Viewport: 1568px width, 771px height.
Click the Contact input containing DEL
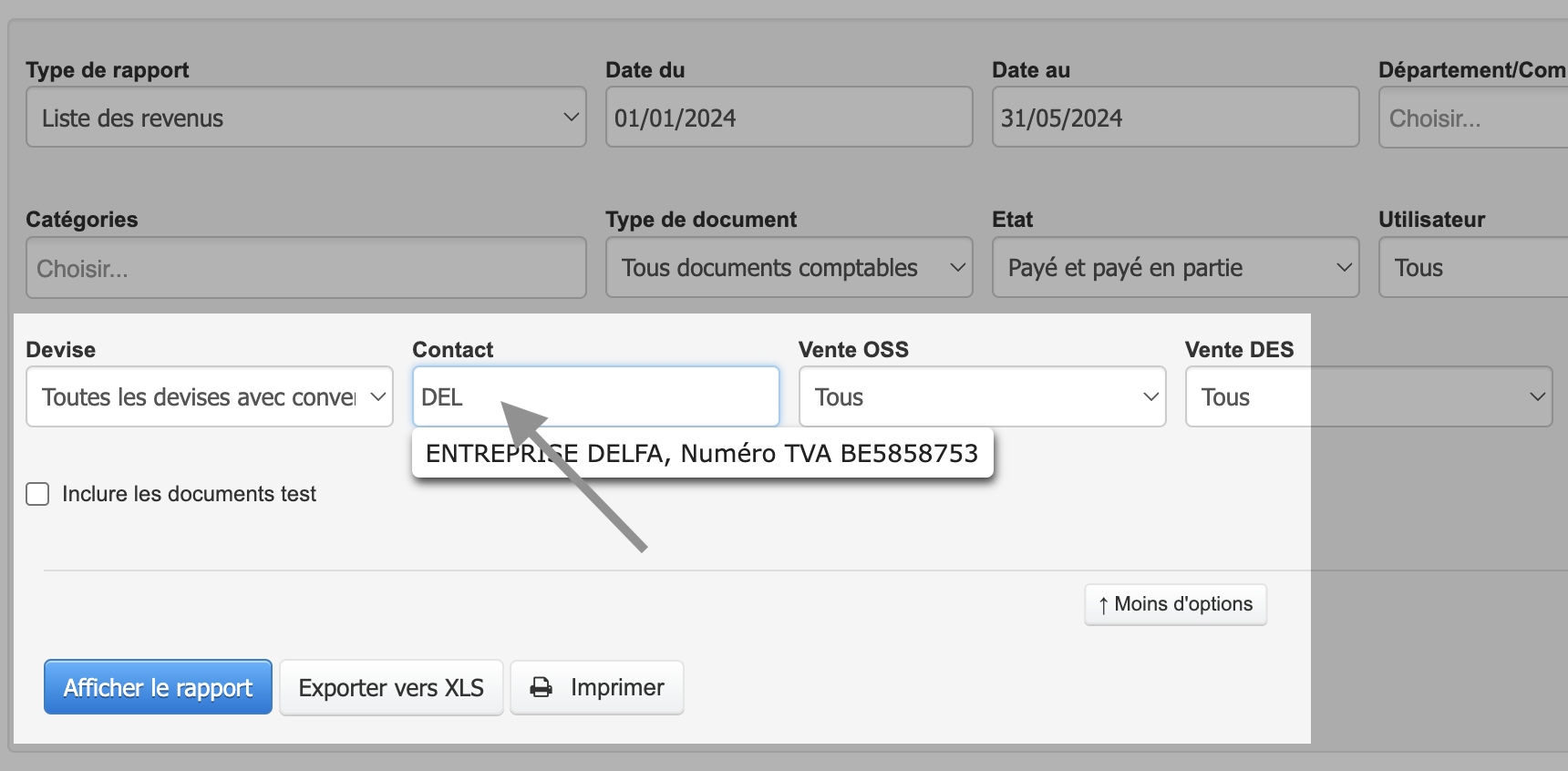(596, 396)
